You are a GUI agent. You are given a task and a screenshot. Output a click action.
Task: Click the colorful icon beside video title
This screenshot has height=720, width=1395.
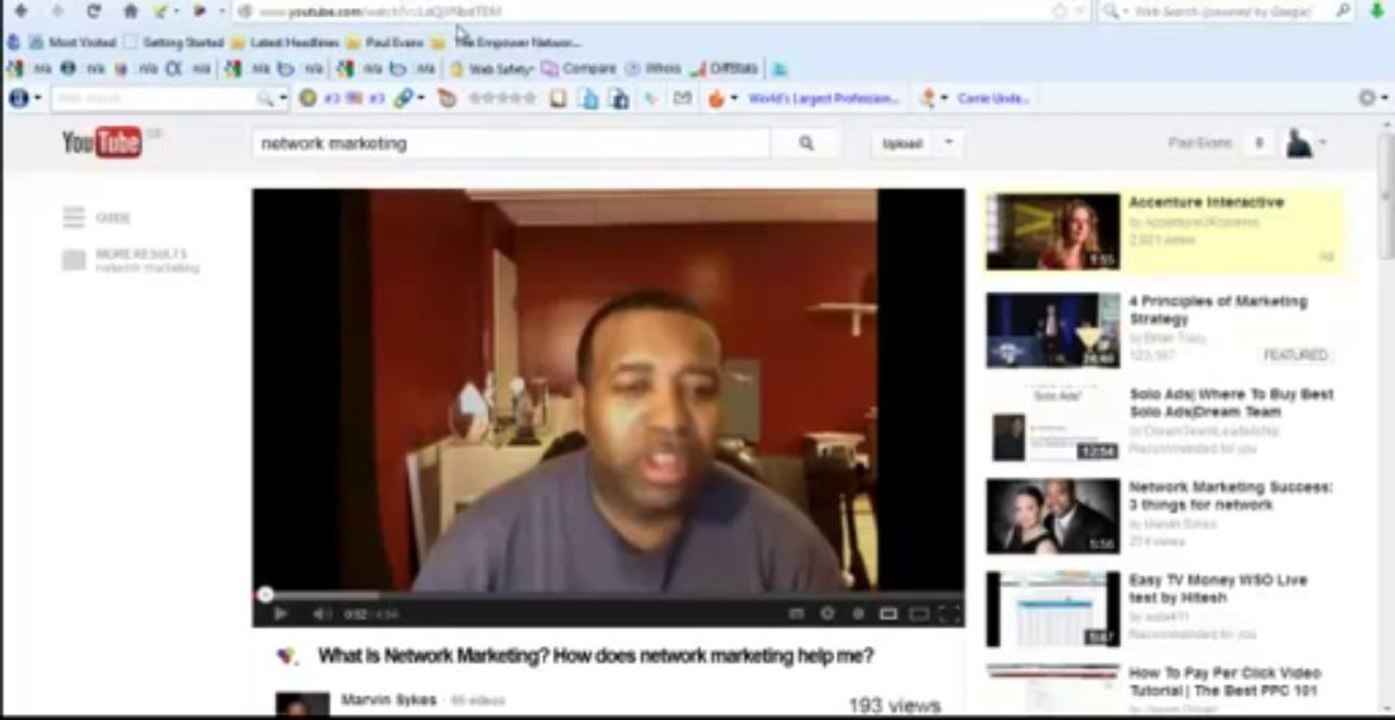point(287,656)
